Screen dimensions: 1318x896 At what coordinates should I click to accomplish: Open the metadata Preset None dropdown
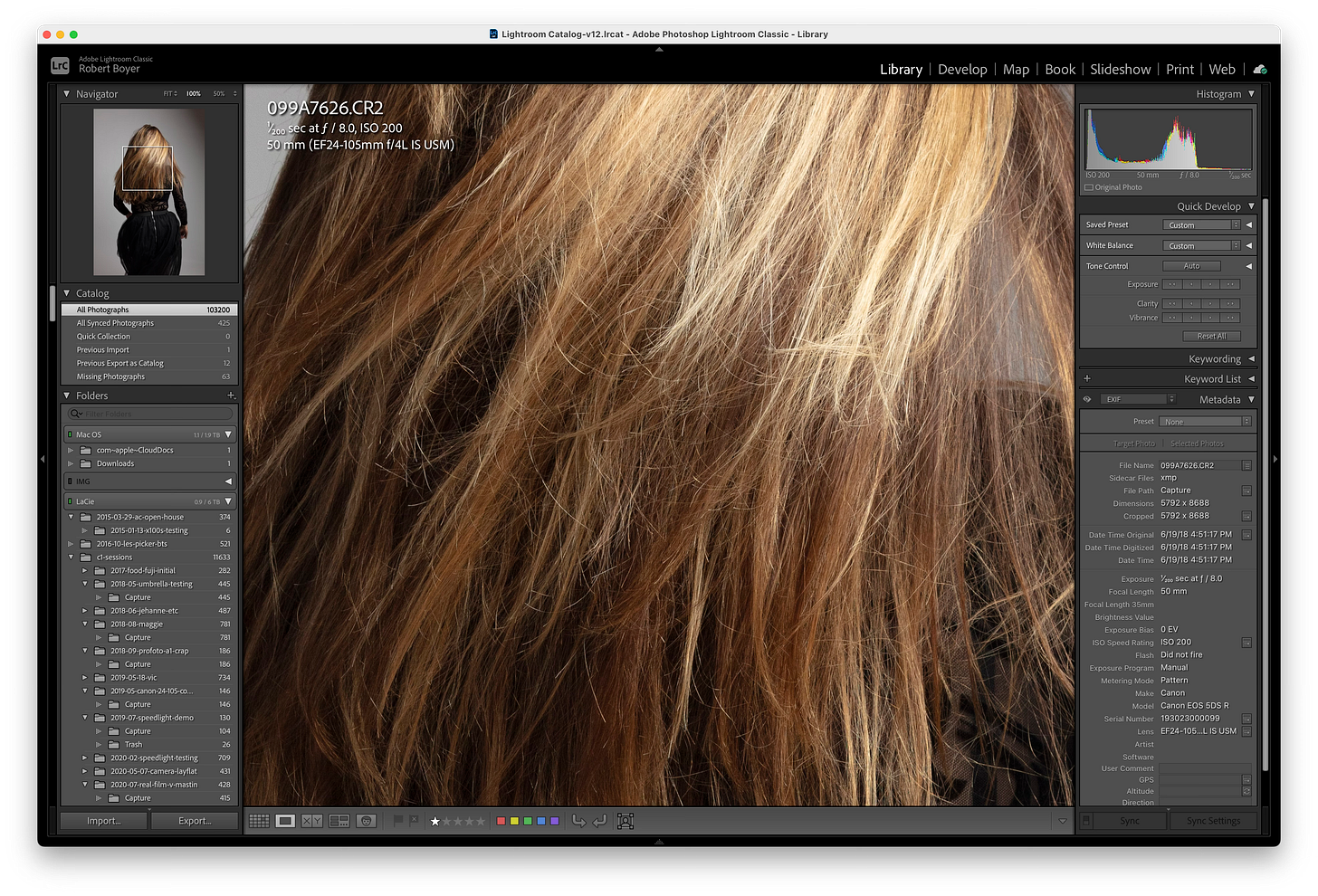coord(1206,422)
